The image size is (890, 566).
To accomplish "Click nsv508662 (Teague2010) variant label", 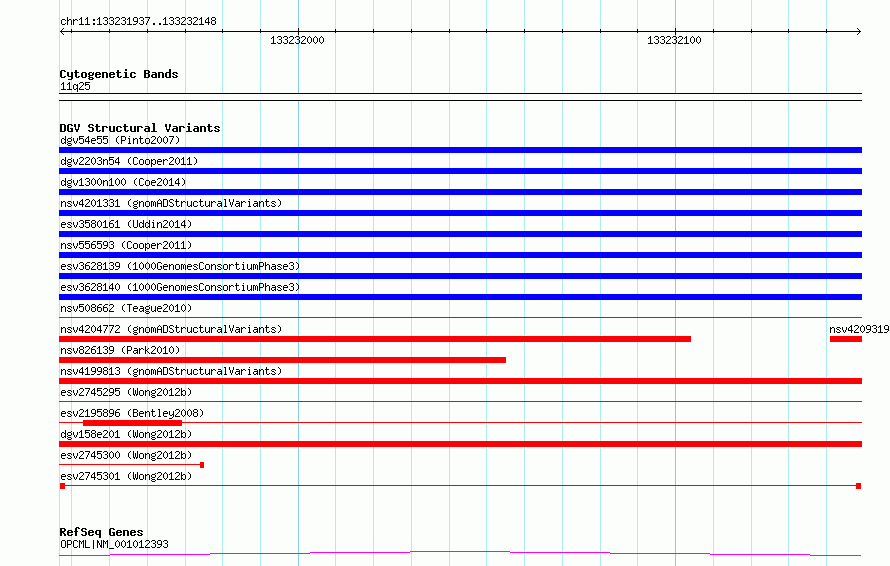I will point(126,308).
